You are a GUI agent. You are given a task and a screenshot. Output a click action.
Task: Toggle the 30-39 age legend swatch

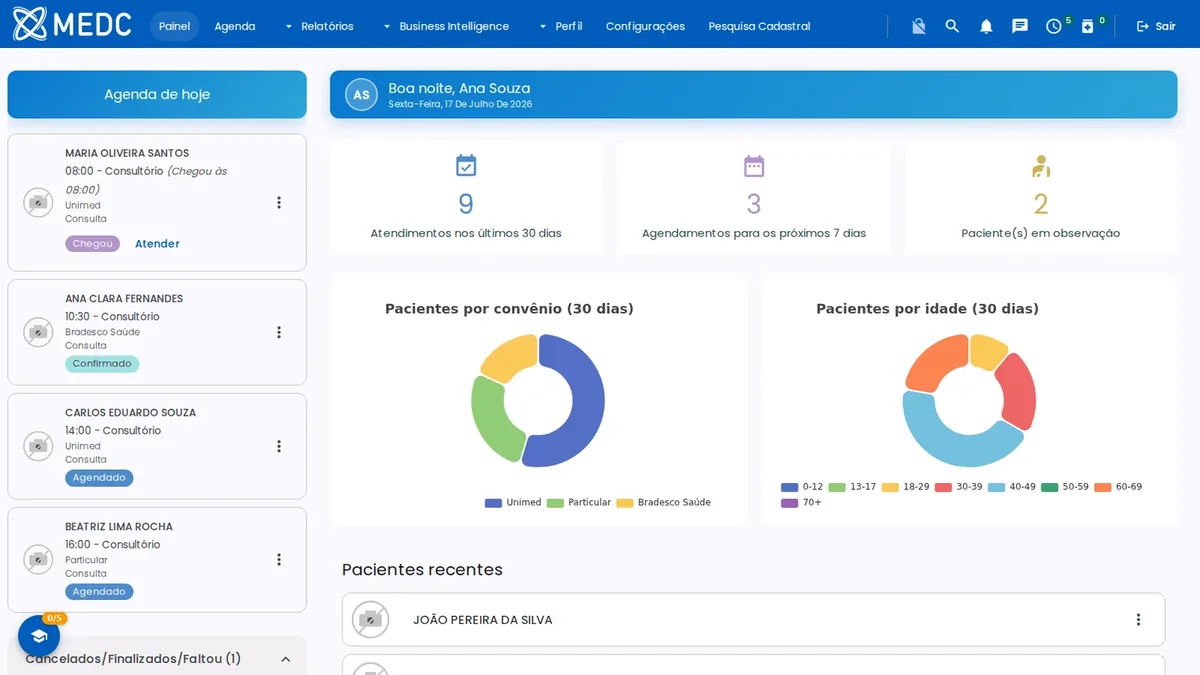pyautogui.click(x=943, y=487)
